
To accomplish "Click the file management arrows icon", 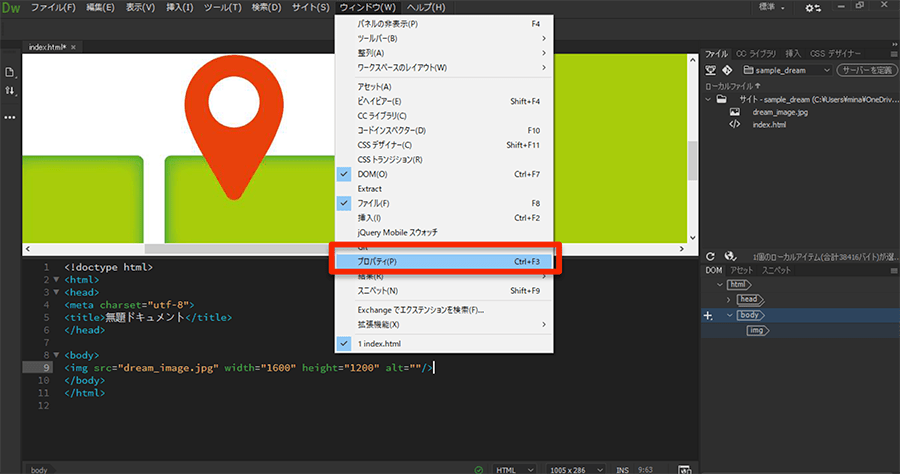I will click(10, 91).
